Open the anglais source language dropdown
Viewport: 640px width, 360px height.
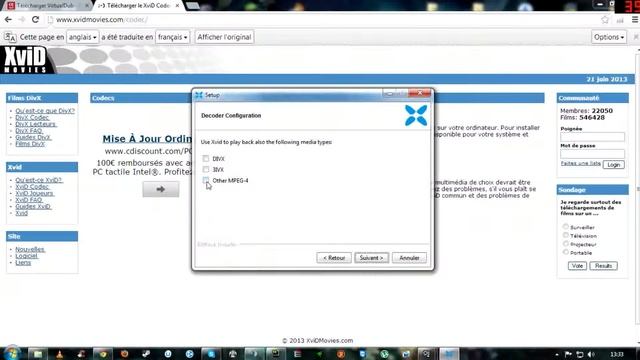[82, 37]
